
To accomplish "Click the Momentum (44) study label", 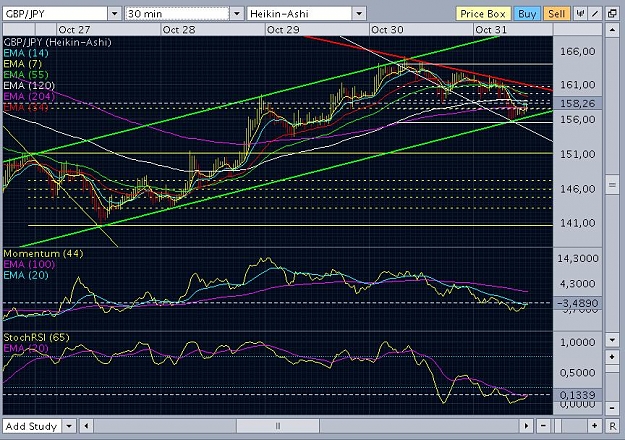I will click(43, 253).
